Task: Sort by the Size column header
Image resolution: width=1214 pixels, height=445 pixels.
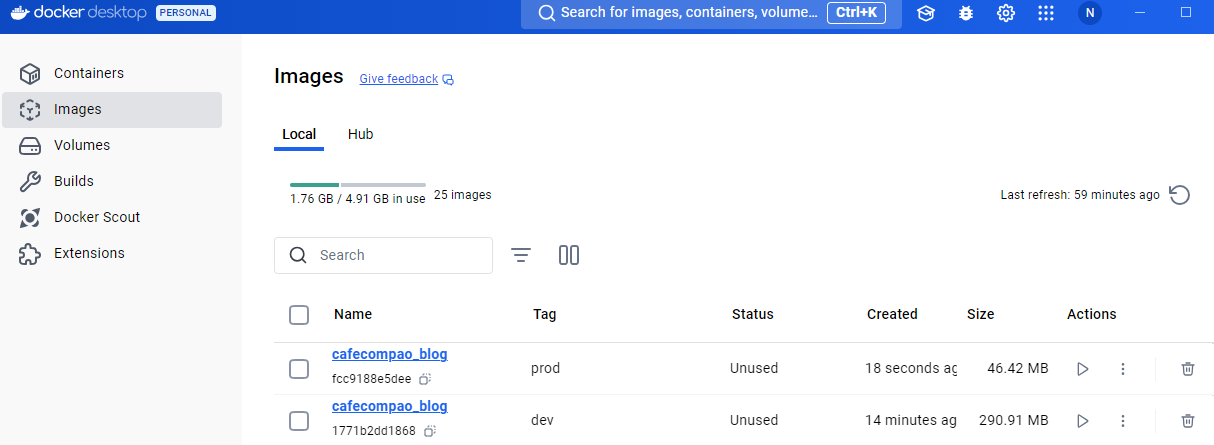Action: 981,314
